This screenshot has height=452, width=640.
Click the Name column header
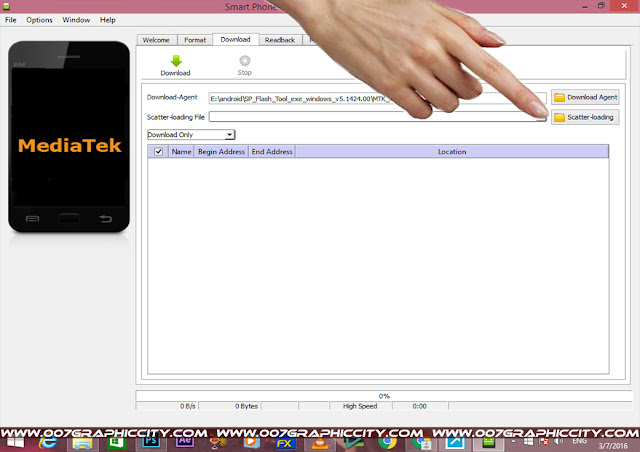181,151
